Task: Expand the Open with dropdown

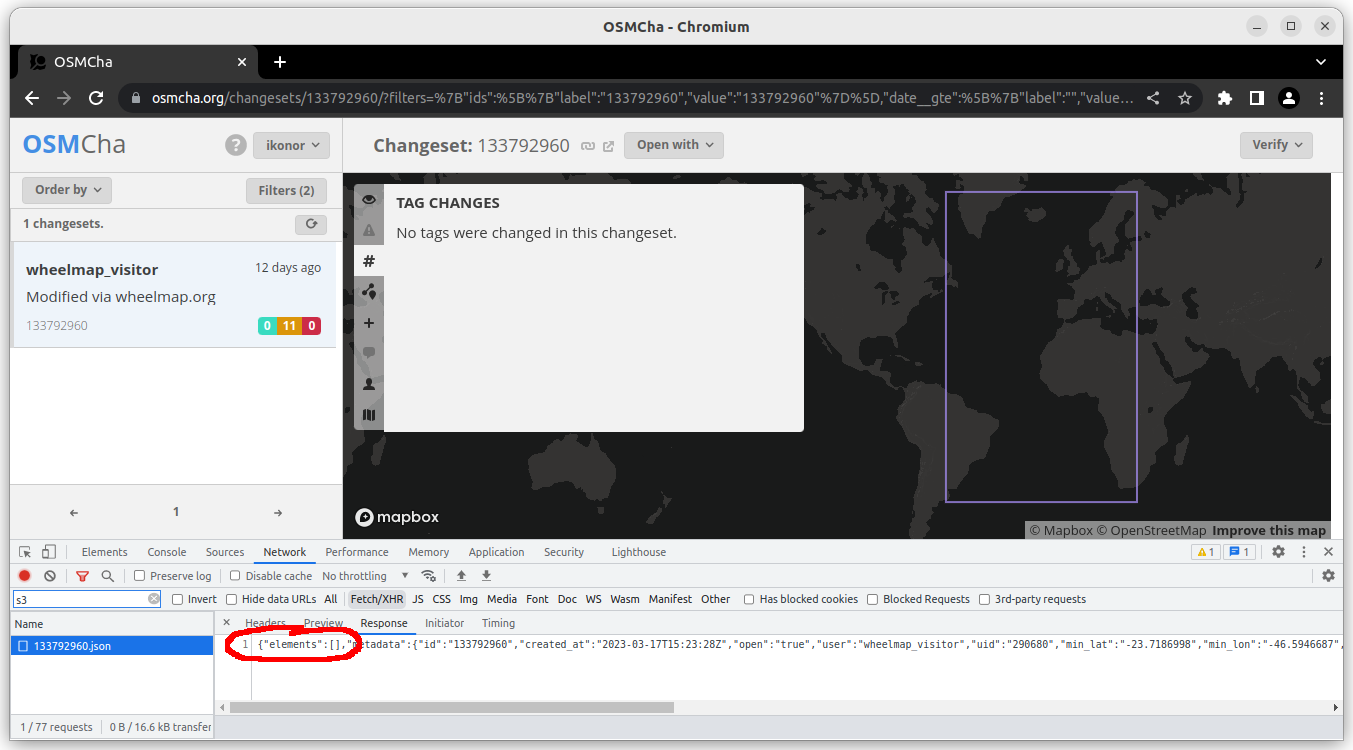Action: pyautogui.click(x=674, y=145)
